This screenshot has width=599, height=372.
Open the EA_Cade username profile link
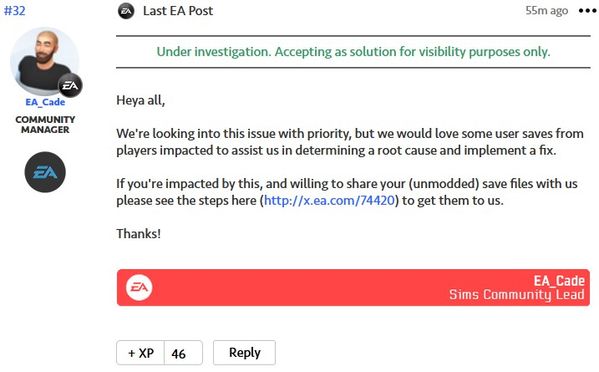pyautogui.click(x=45, y=102)
